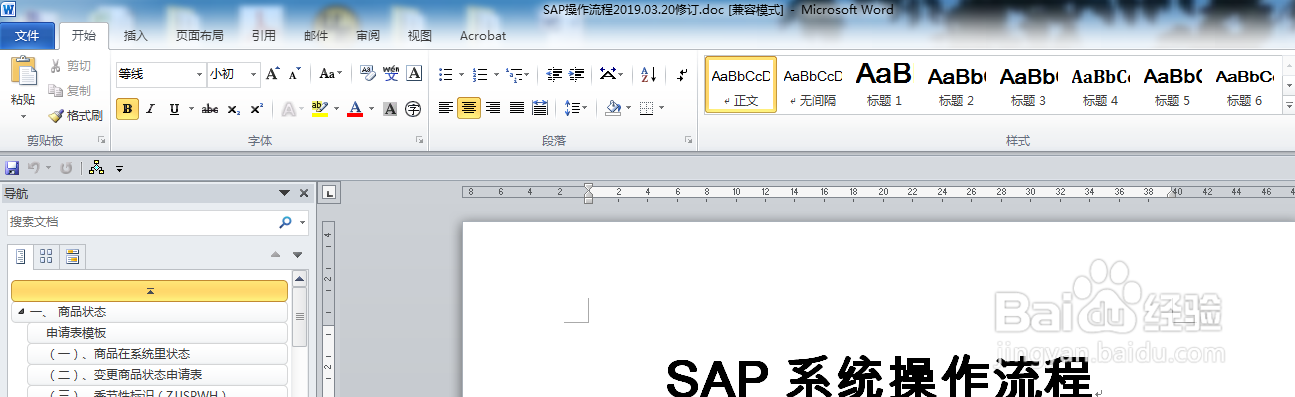Screen dimensions: 1295x397
Task: Toggle Italic formatting
Action: pos(151,109)
